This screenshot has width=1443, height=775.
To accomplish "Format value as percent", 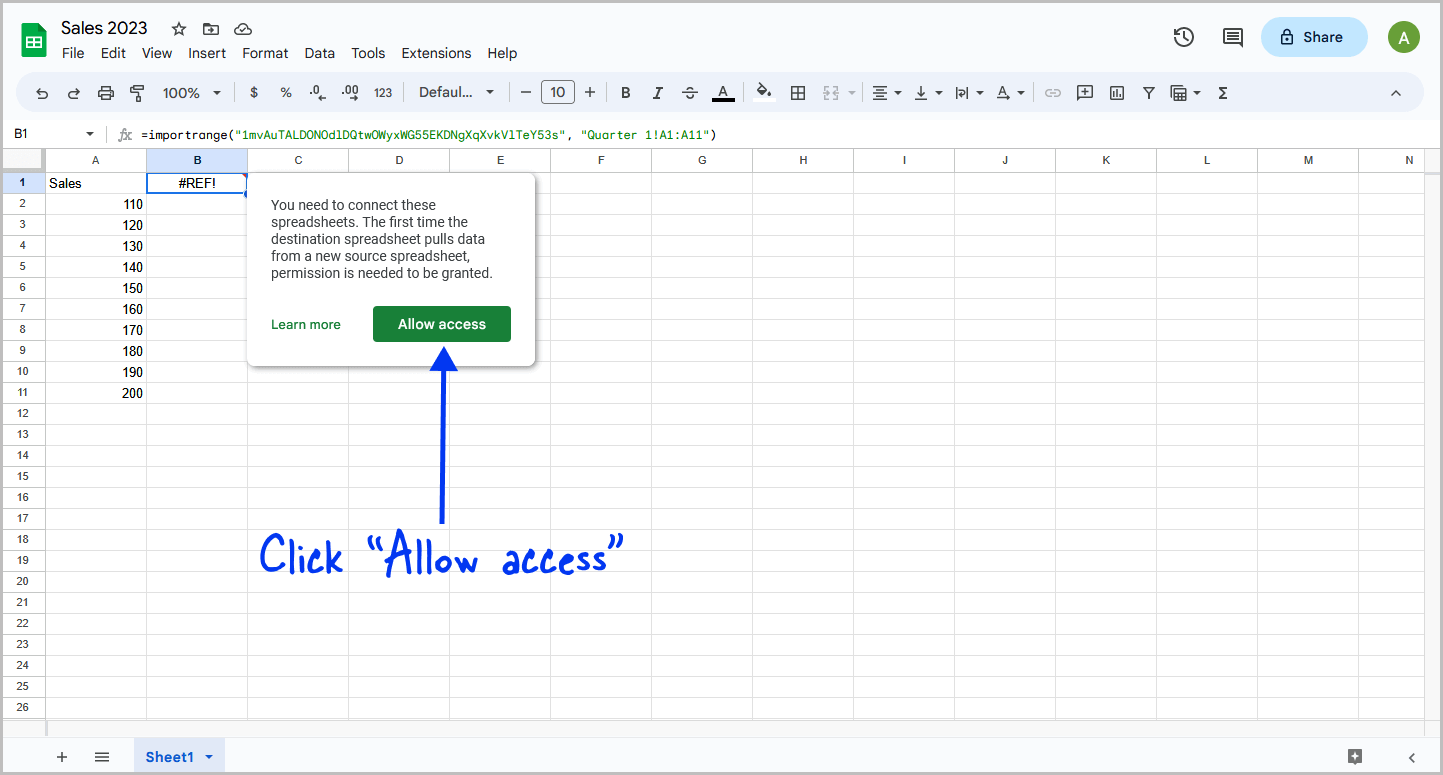I will click(x=285, y=92).
